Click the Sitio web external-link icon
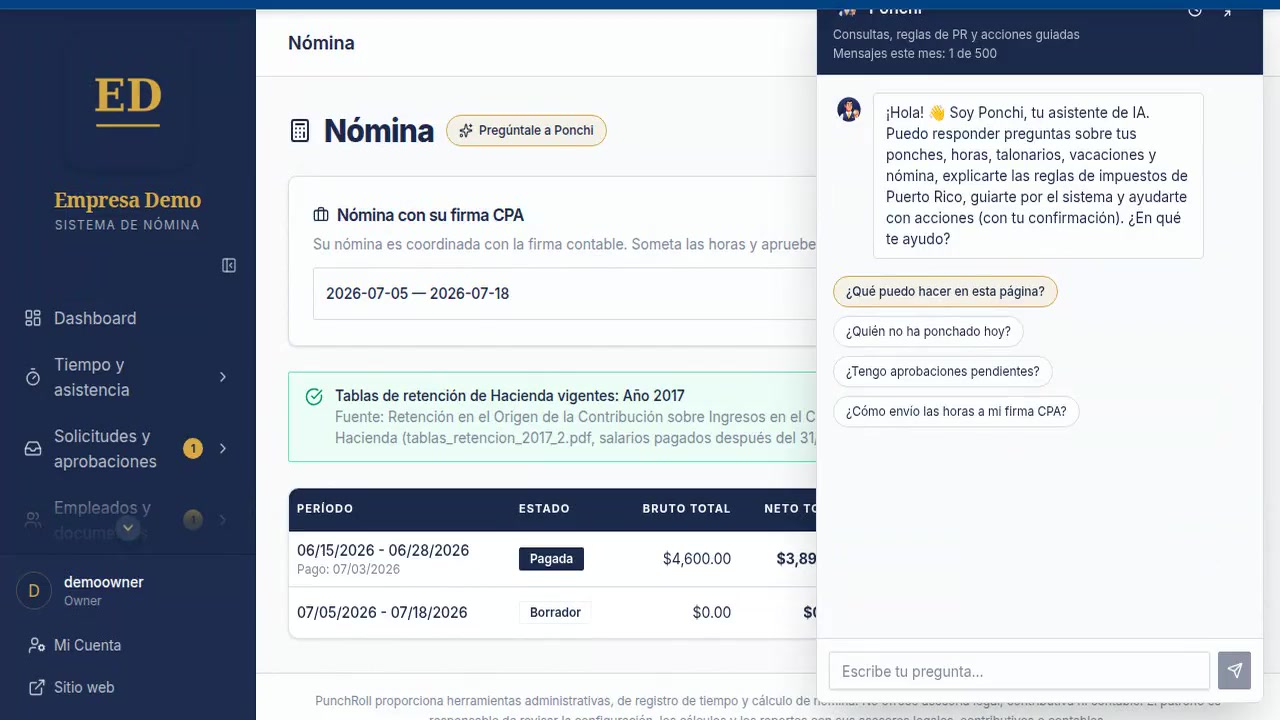This screenshot has height=720, width=1280. [x=37, y=687]
